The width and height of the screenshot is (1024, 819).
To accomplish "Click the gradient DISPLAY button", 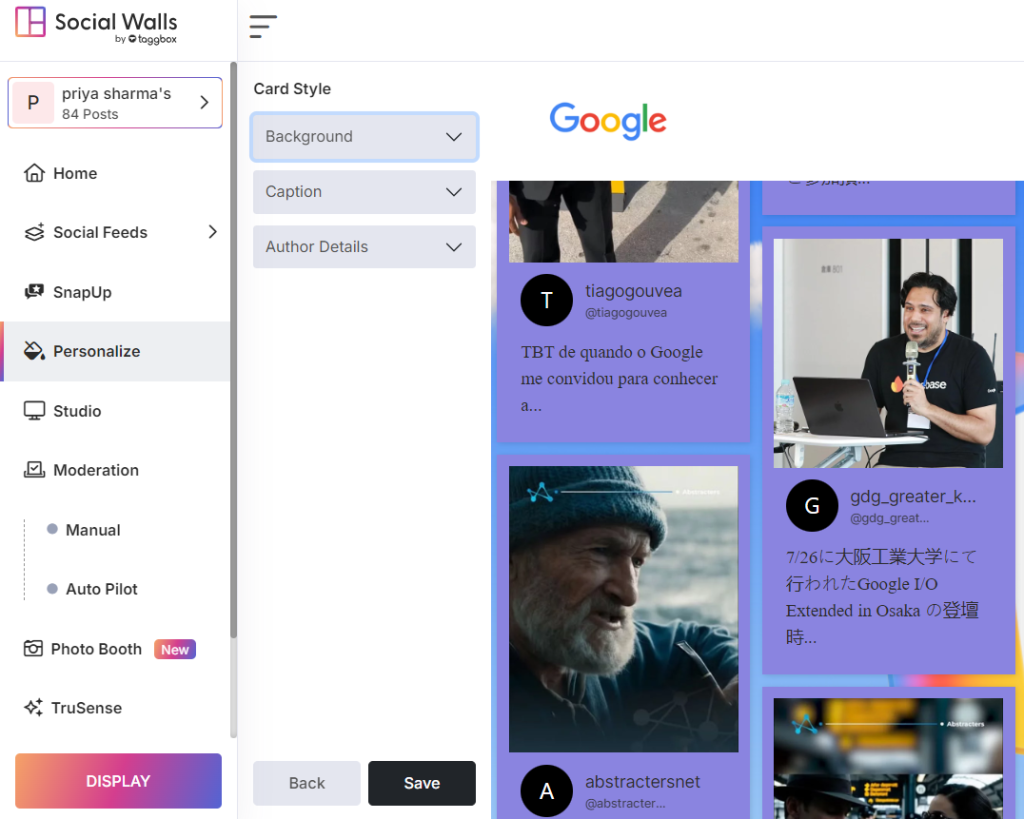I will [118, 781].
